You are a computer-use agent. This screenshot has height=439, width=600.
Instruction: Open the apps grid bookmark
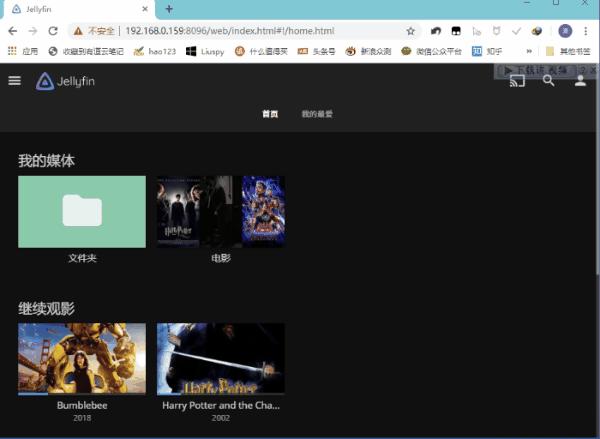pos(23,51)
